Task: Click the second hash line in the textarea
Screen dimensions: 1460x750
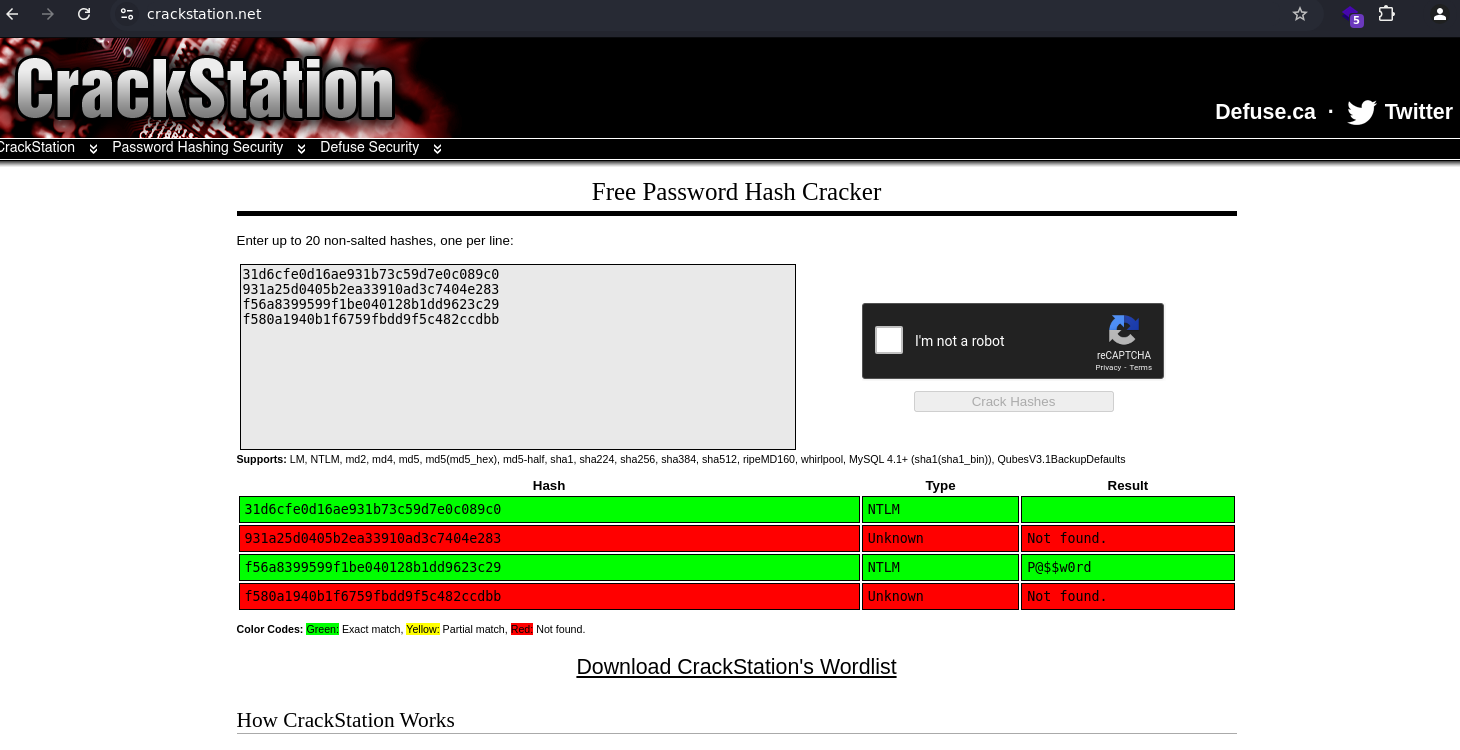Action: coord(370,289)
